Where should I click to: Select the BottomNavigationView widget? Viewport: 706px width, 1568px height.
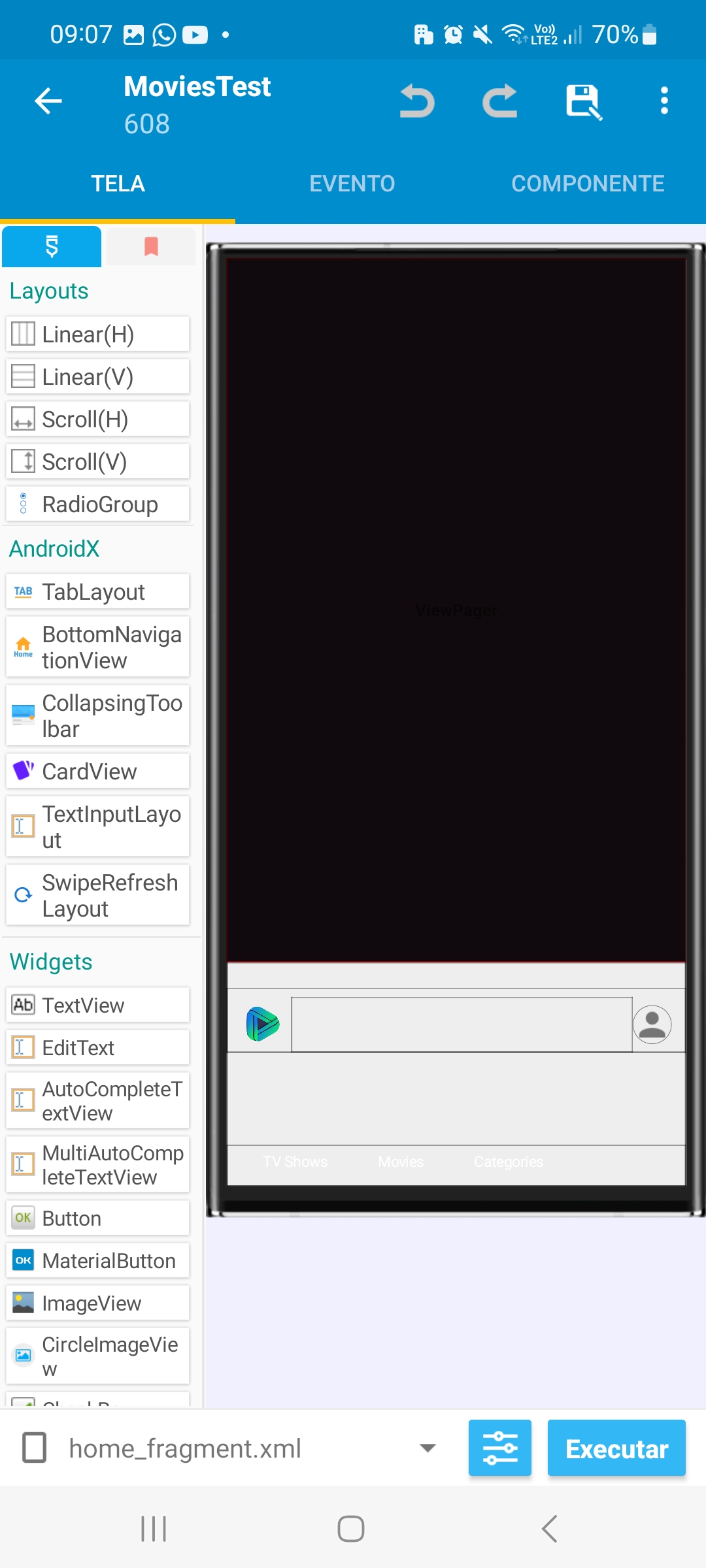click(97, 647)
